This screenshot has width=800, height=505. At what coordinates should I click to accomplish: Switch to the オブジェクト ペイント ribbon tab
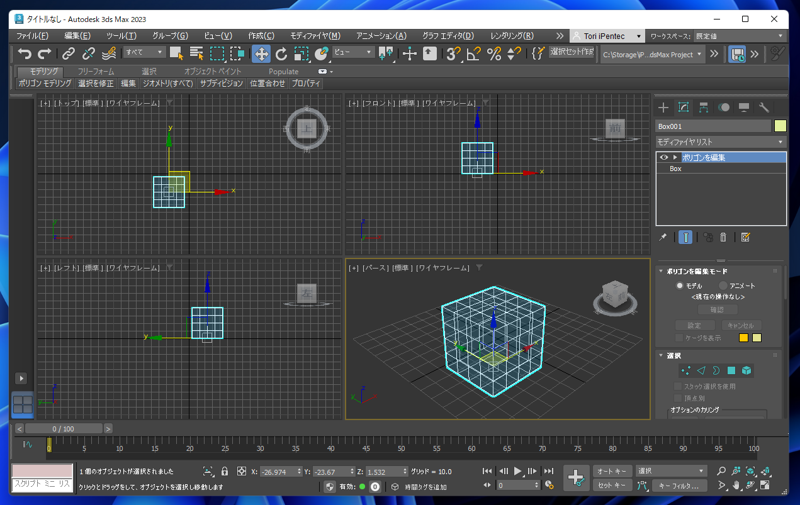212,71
